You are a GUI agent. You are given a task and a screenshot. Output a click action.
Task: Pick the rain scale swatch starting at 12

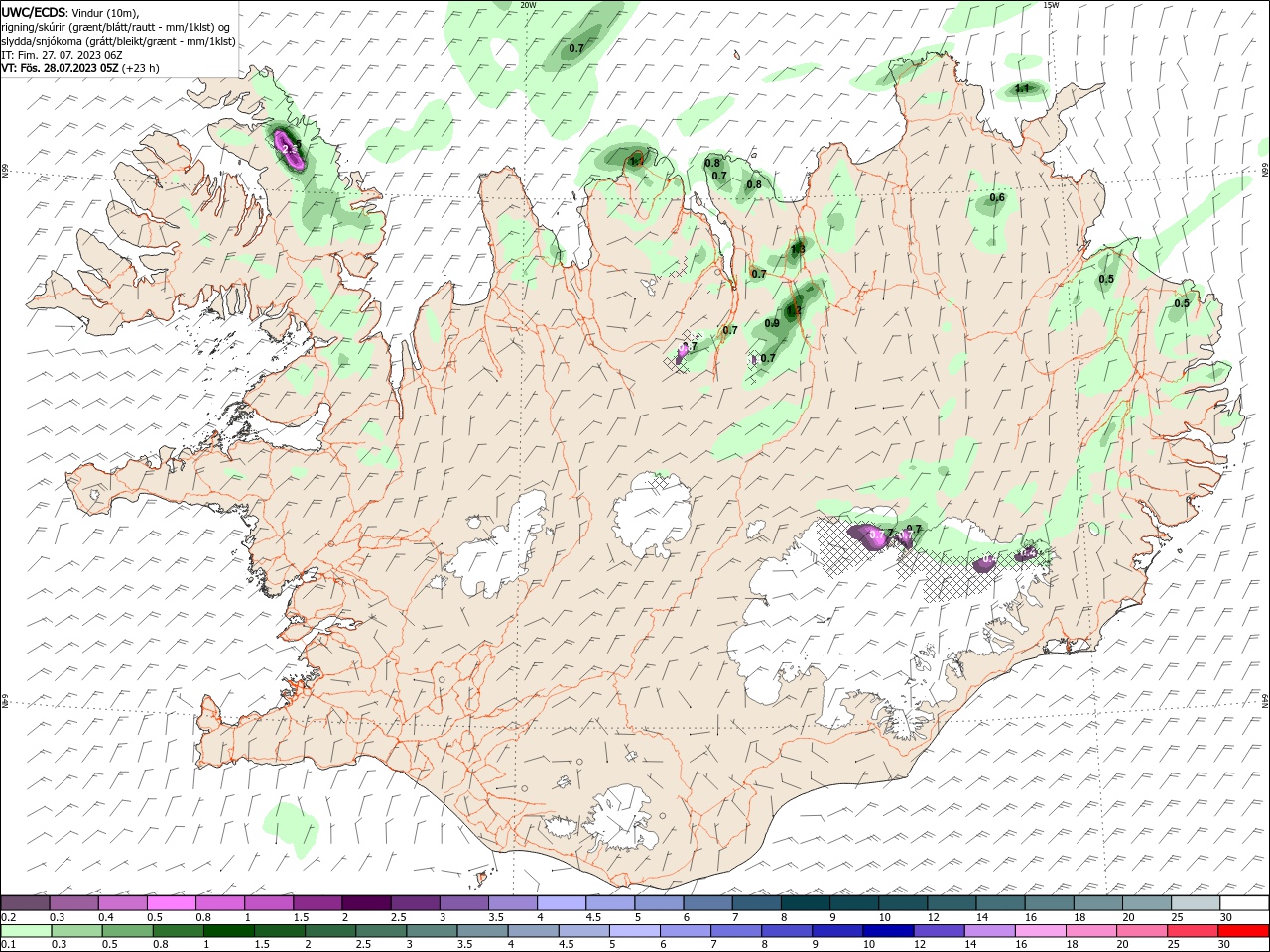point(939,931)
